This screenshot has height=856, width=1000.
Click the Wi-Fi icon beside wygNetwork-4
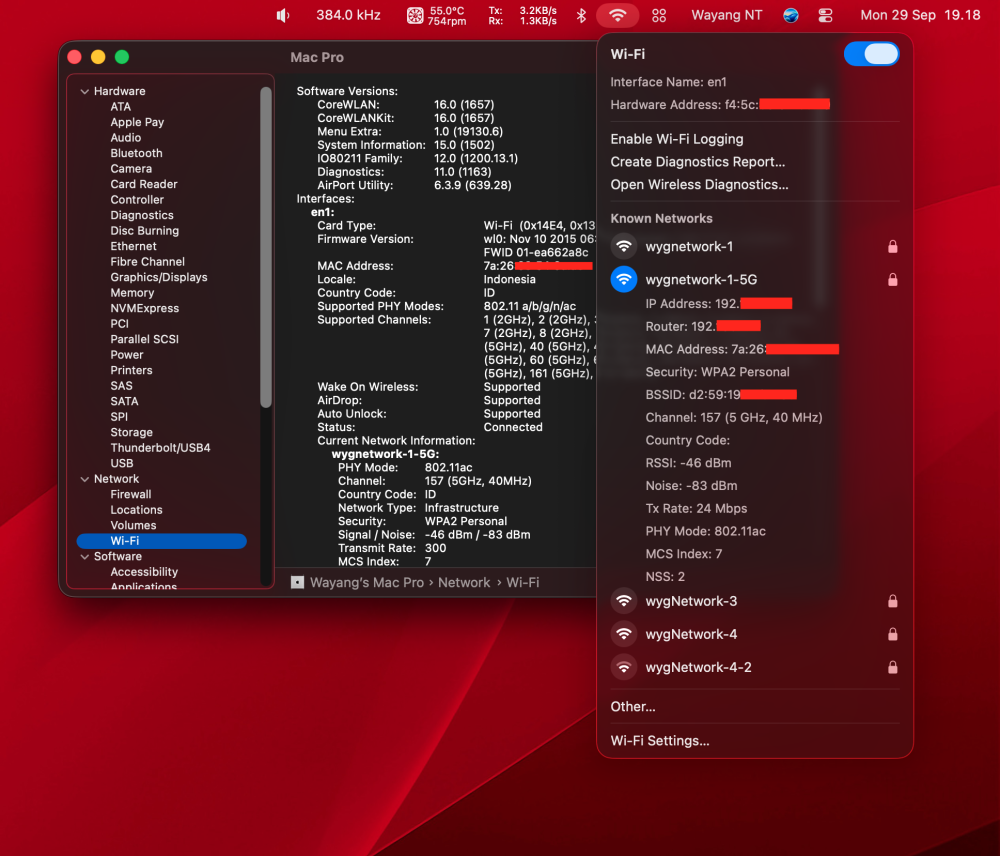(x=624, y=634)
